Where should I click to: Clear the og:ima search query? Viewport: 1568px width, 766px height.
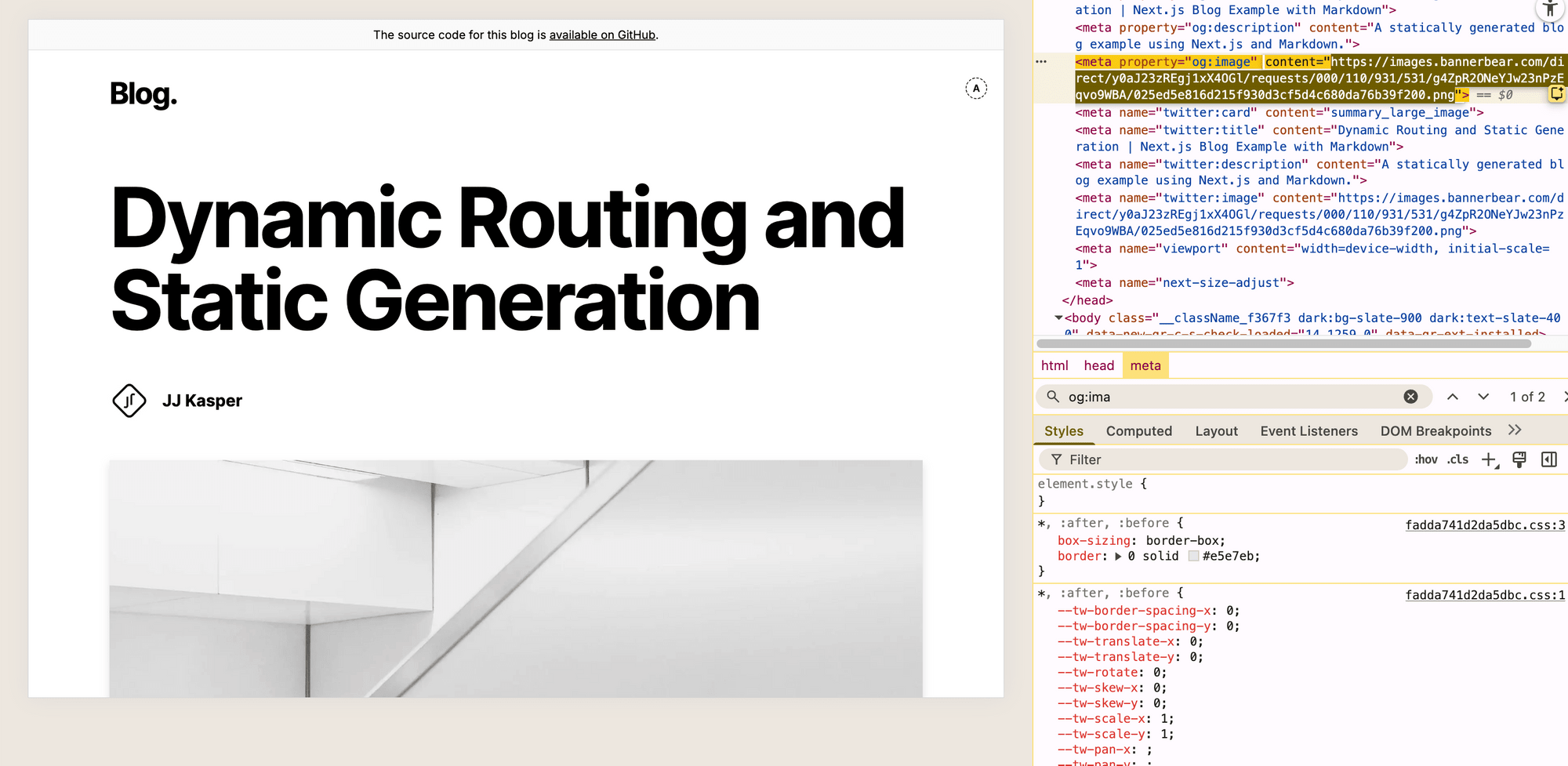pos(1410,397)
